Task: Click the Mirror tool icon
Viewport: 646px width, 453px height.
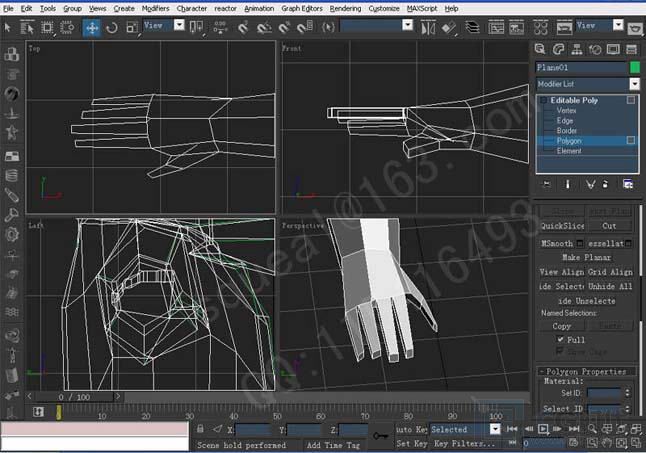Action: (x=428, y=28)
